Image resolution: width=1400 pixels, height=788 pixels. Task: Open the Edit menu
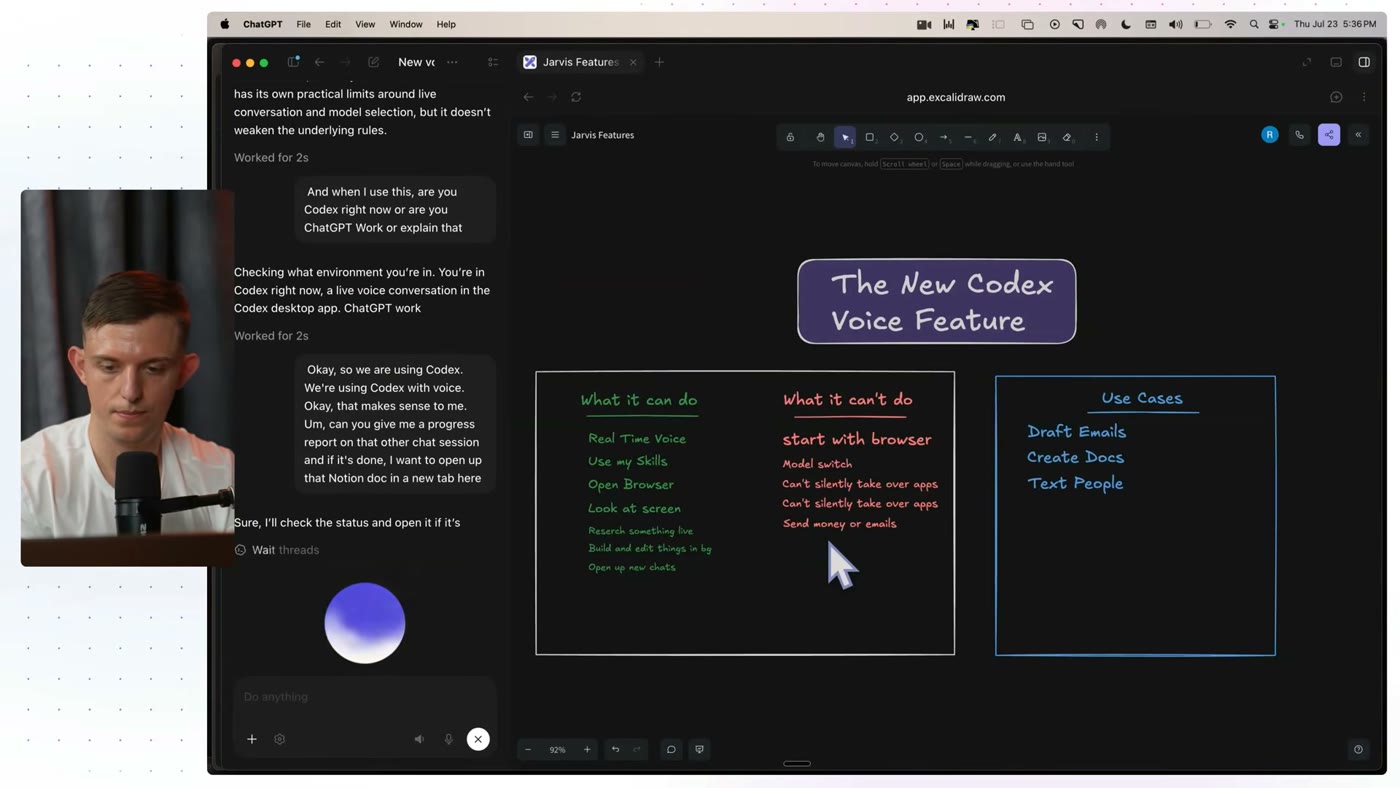(x=333, y=24)
